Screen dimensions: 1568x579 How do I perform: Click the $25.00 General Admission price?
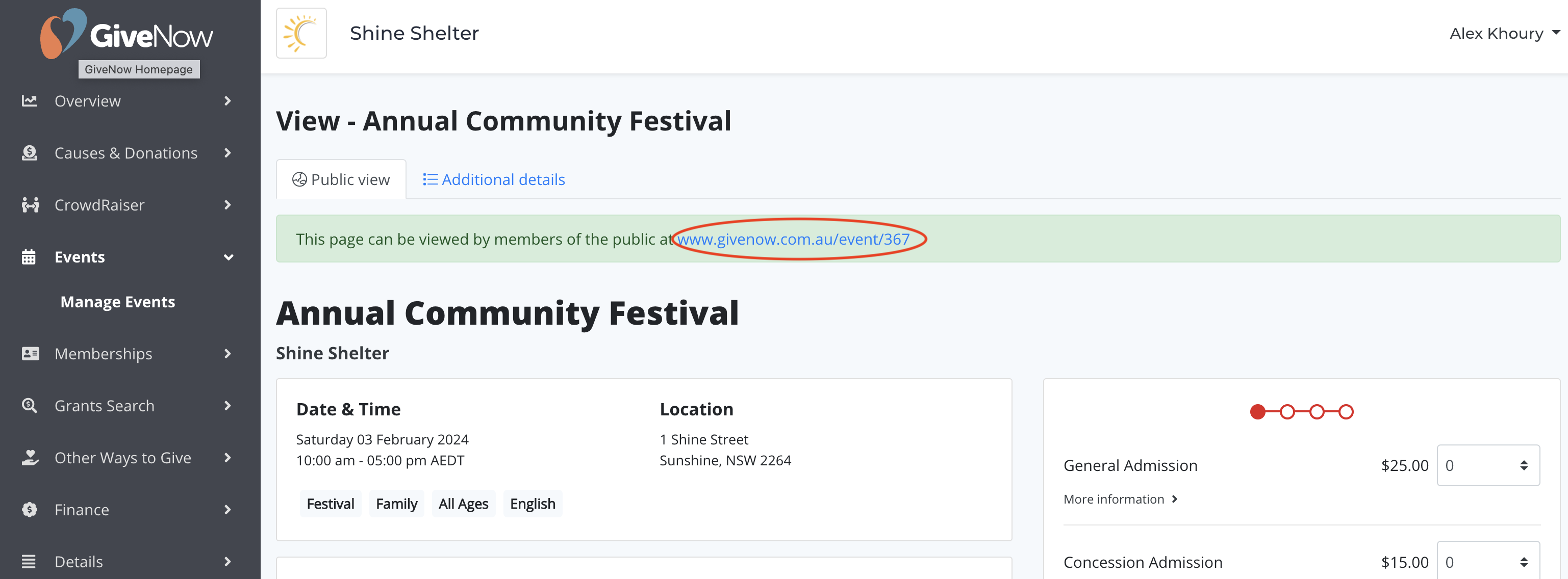click(1404, 465)
